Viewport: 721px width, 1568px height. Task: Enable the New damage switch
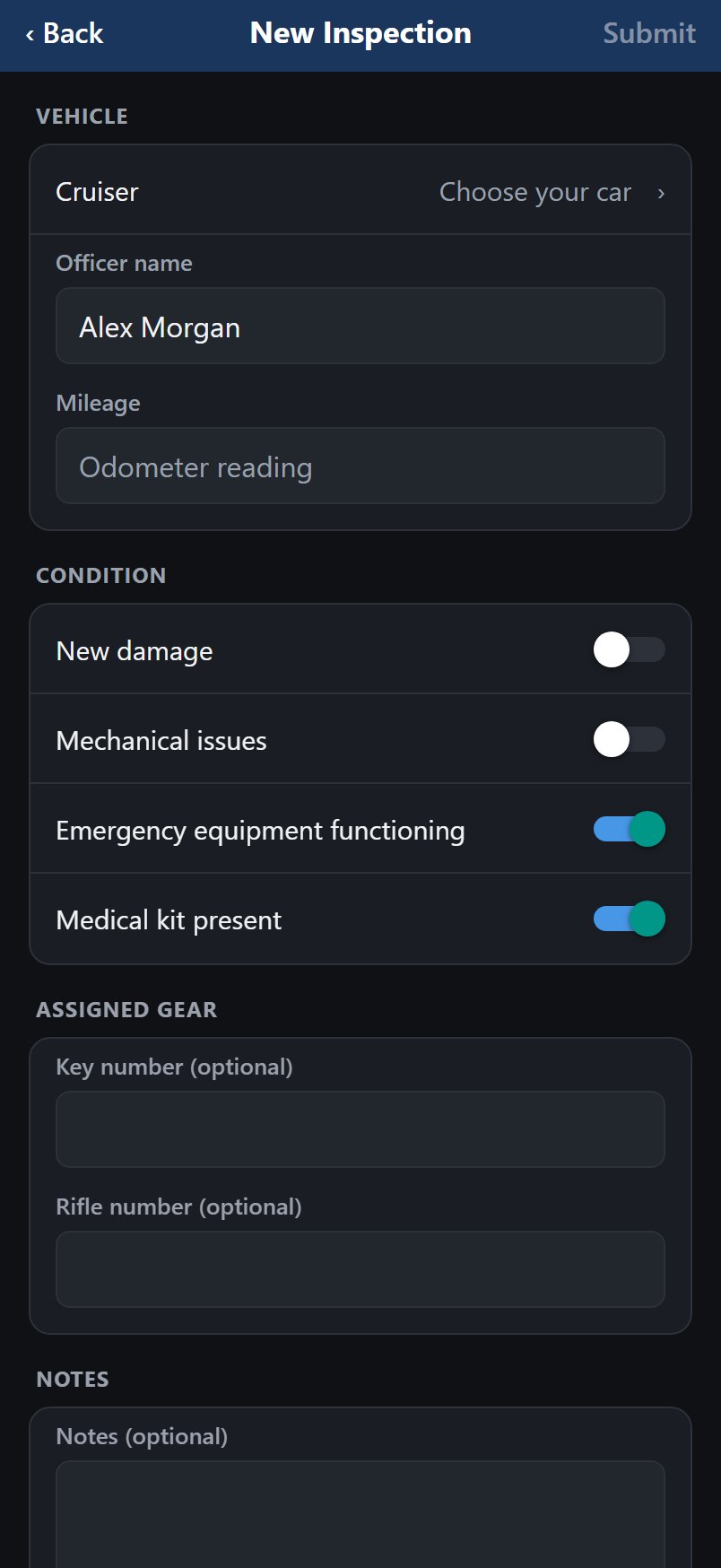coord(629,649)
